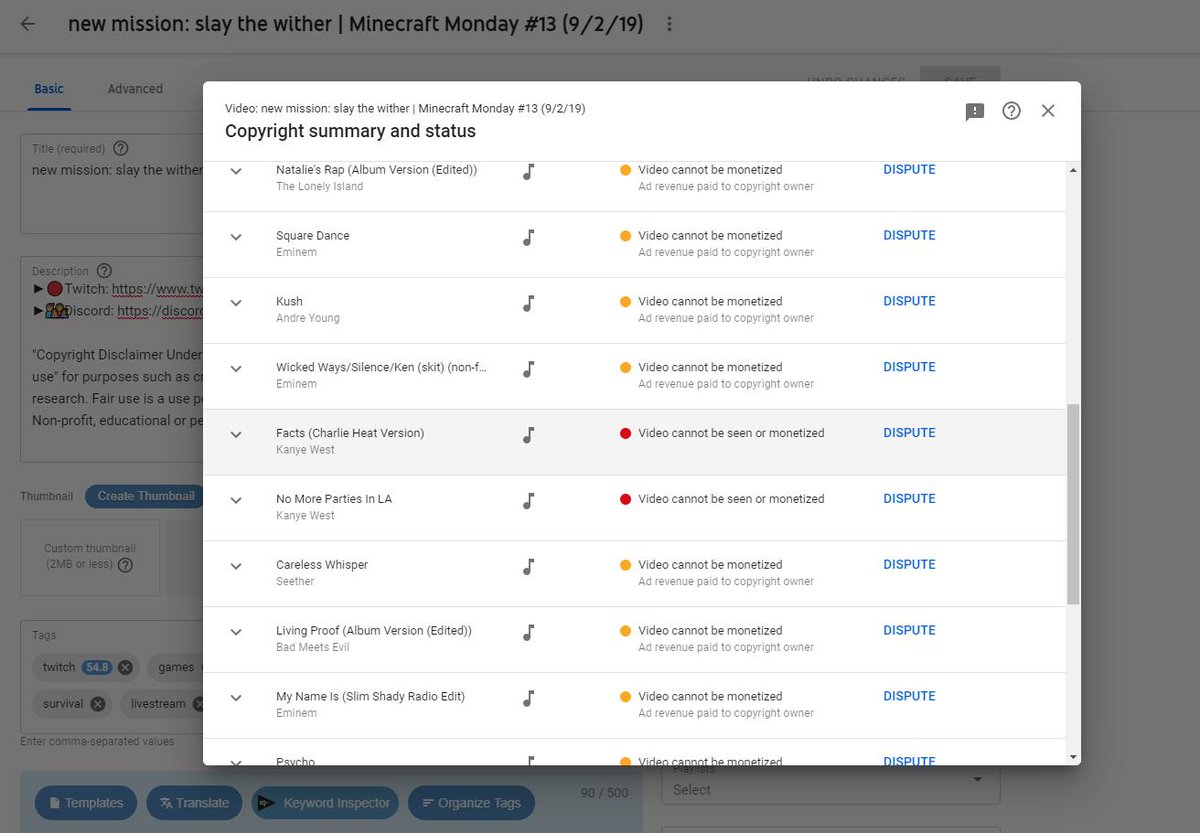
Task: Dispute the Natalie's Rap claim
Action: click(x=909, y=169)
